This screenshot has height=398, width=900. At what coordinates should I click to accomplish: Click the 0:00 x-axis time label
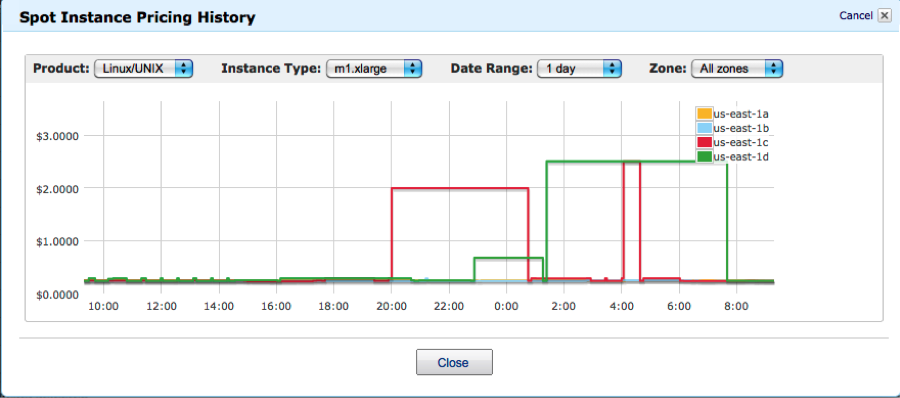pos(506,306)
